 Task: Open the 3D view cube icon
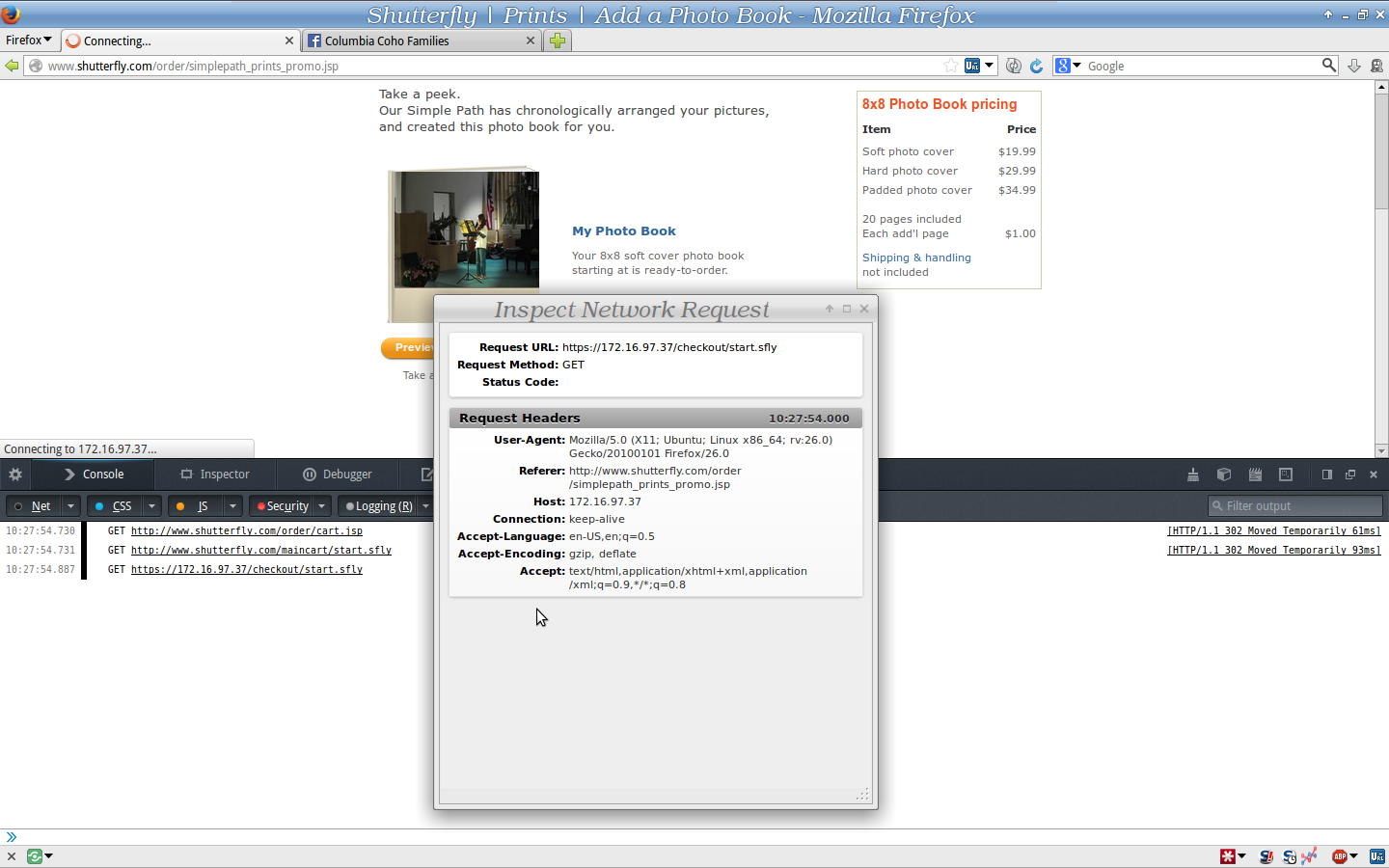(x=1224, y=474)
